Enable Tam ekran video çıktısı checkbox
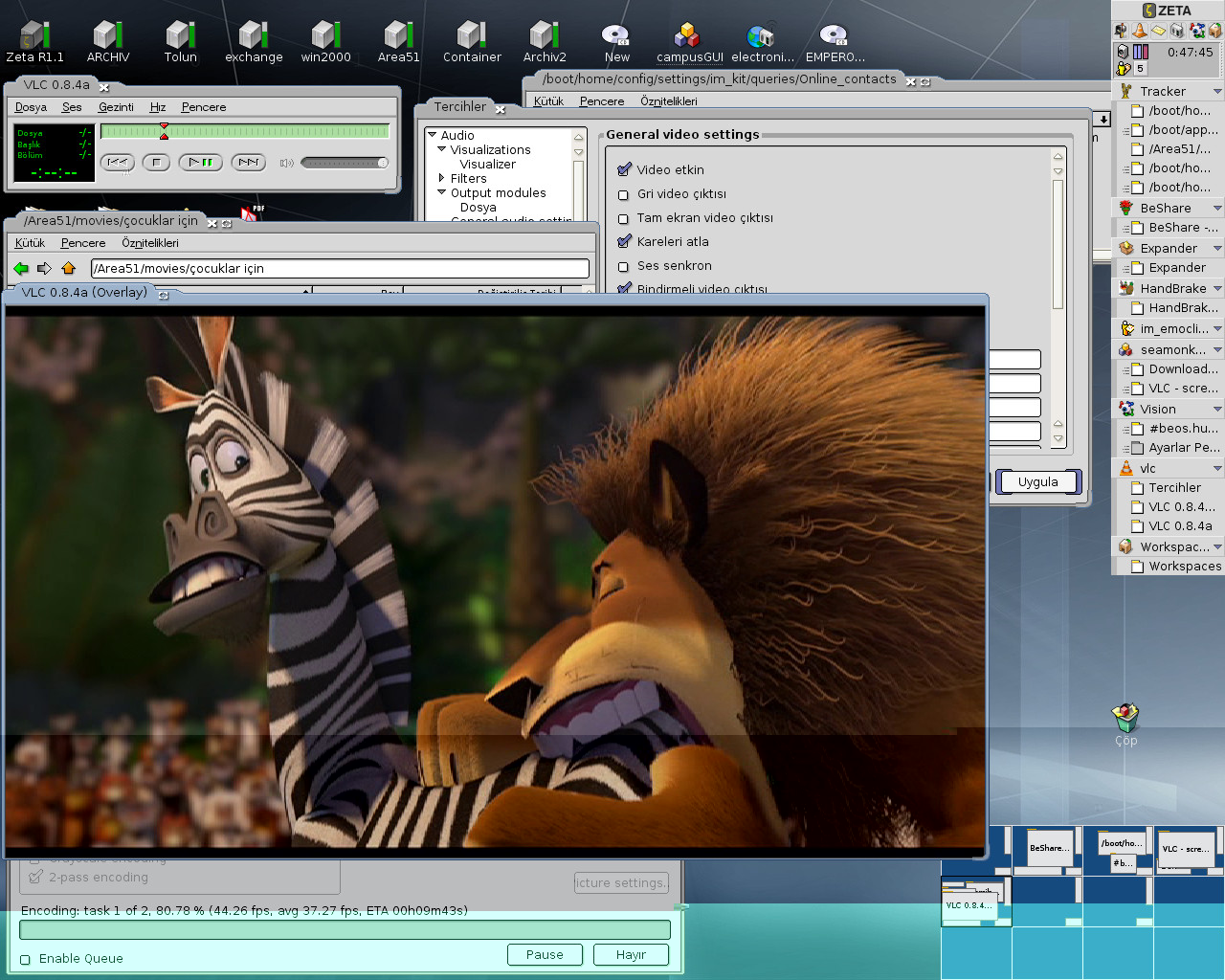Image resolution: width=1225 pixels, height=980 pixels. (623, 218)
